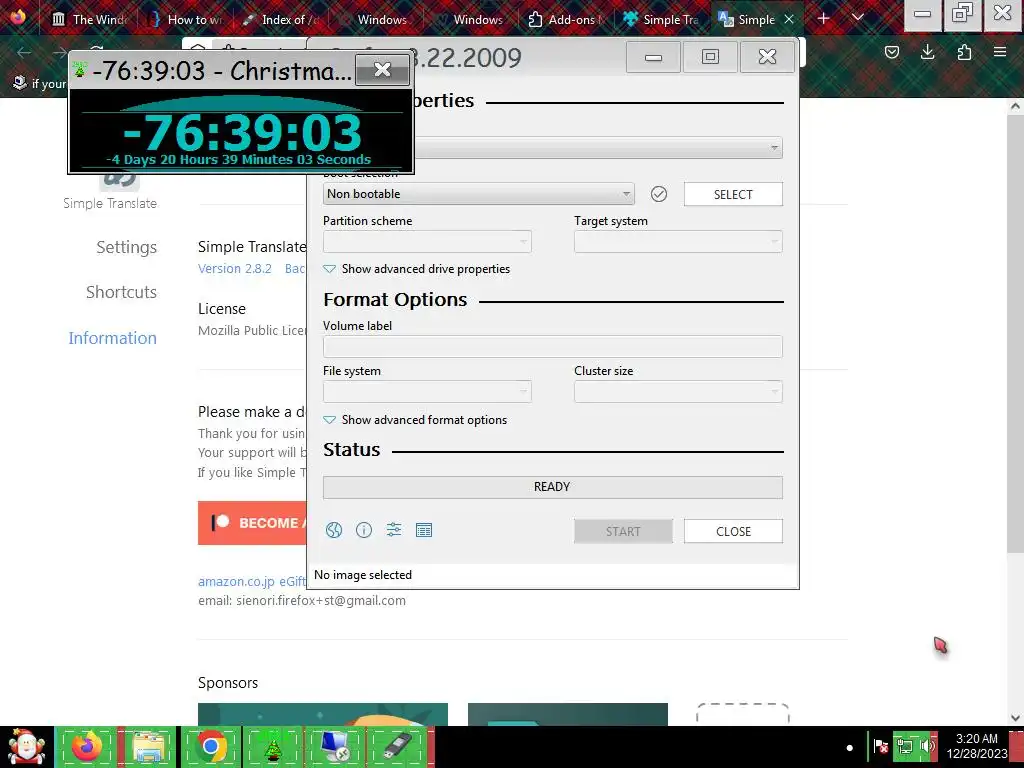Screen dimensions: 1024x768
Task: Open the Rufus USB drive taskbar icon
Action: [397, 747]
